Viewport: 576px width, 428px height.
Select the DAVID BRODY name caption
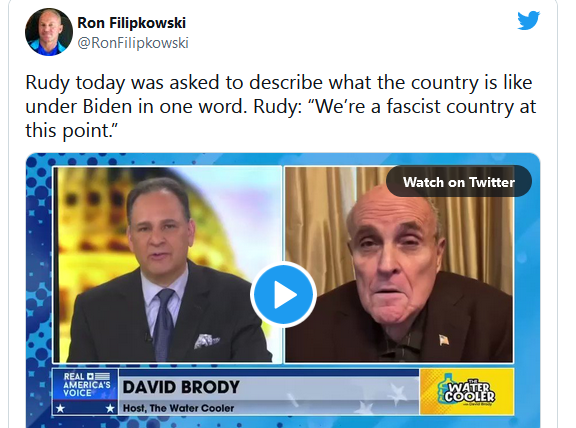pyautogui.click(x=181, y=387)
